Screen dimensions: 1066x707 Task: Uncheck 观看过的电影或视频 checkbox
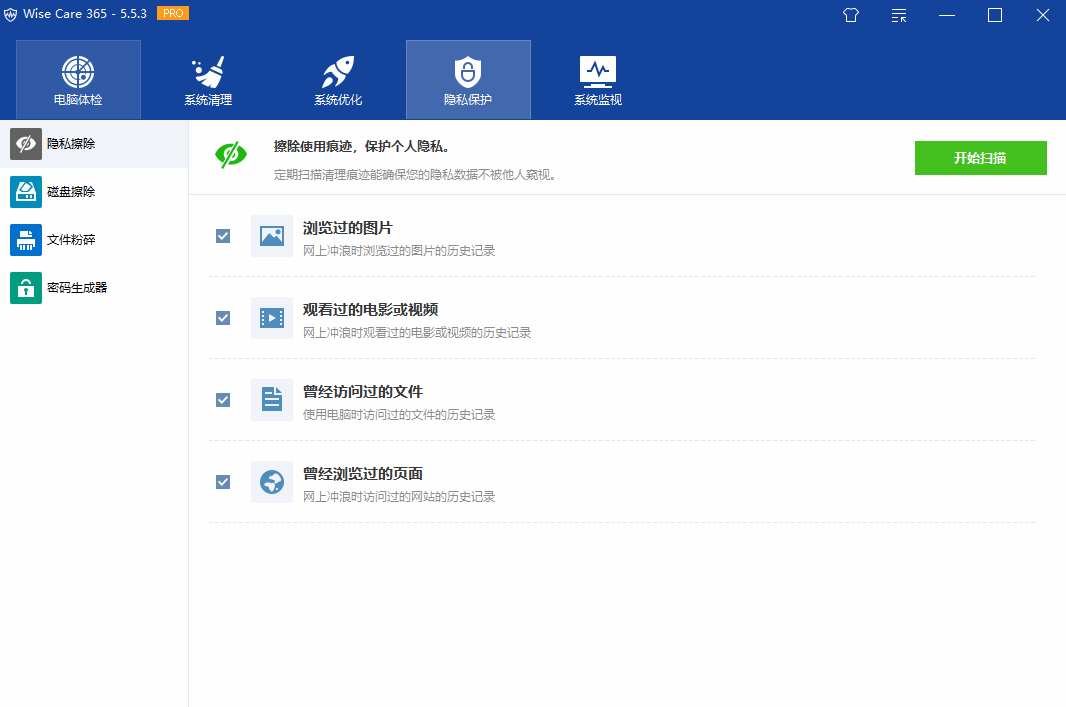click(x=223, y=318)
